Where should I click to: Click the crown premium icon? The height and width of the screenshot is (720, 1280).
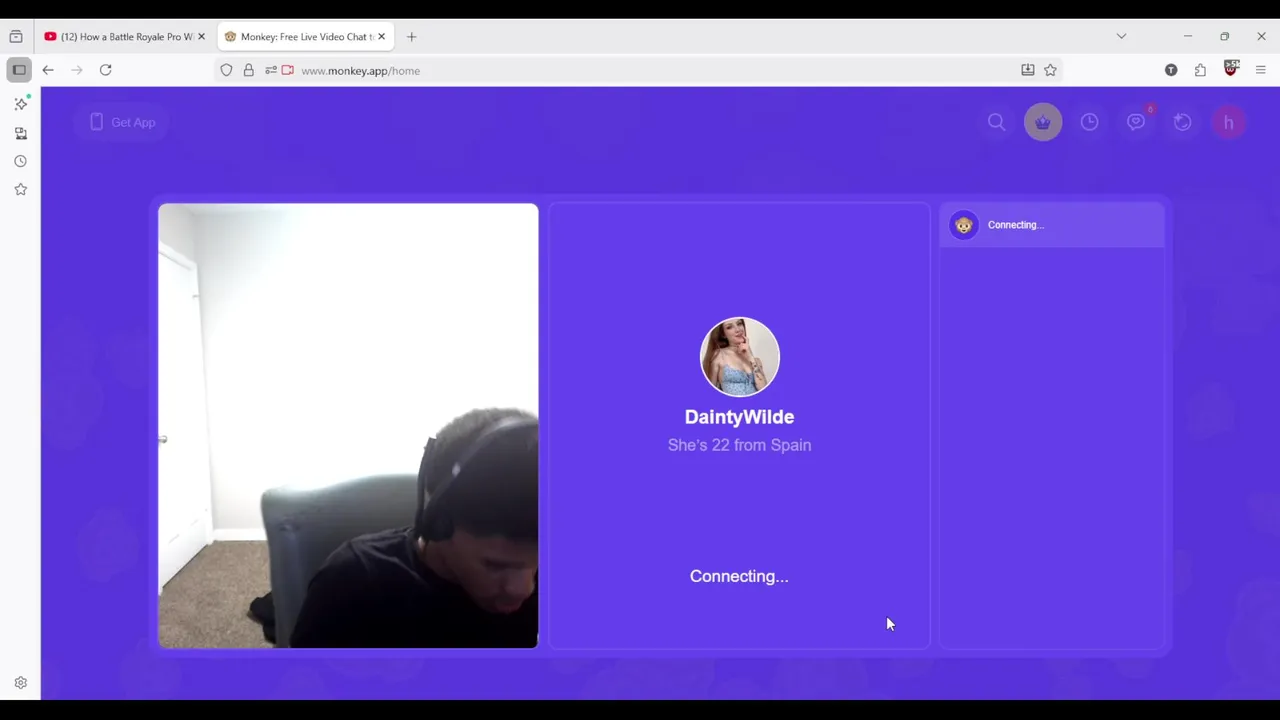1043,122
